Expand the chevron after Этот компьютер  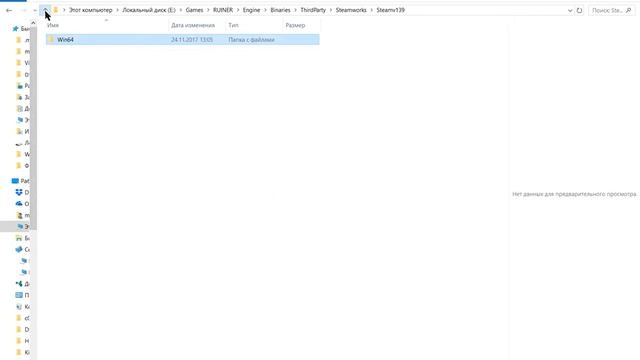117,10
